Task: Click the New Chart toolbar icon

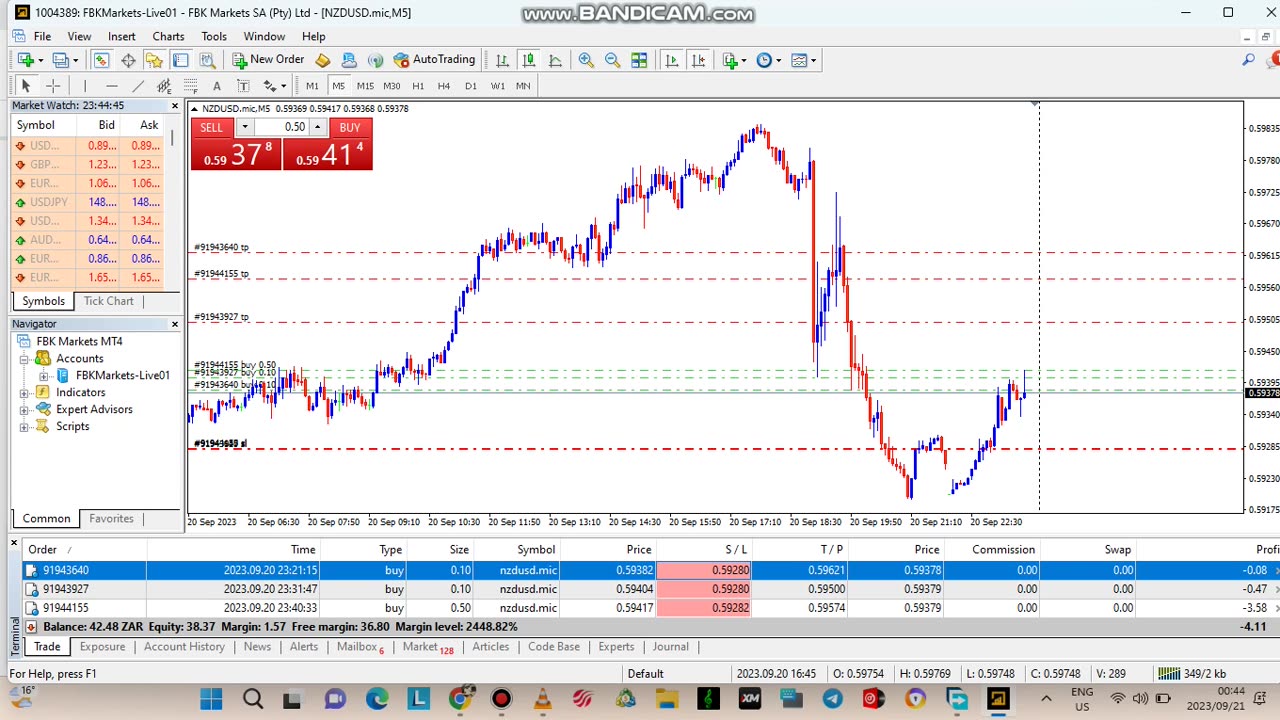Action: 25,60
